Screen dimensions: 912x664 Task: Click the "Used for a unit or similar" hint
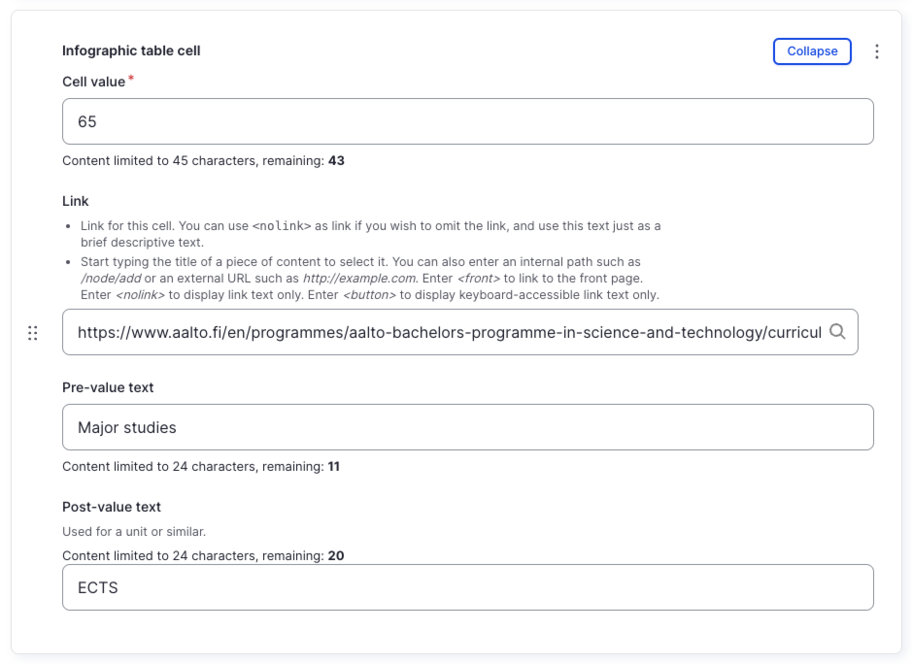pos(134,531)
